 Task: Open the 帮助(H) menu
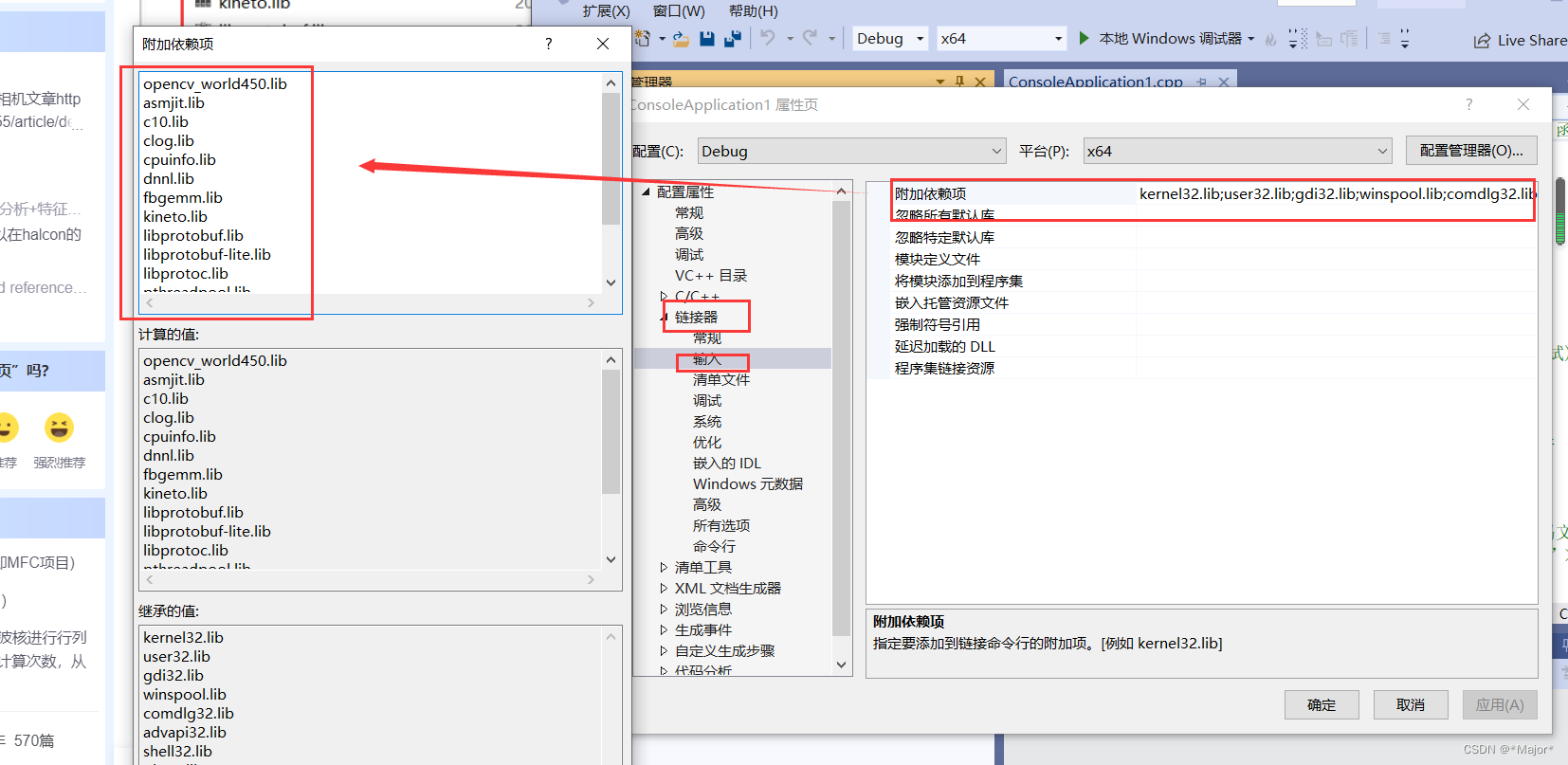click(754, 11)
